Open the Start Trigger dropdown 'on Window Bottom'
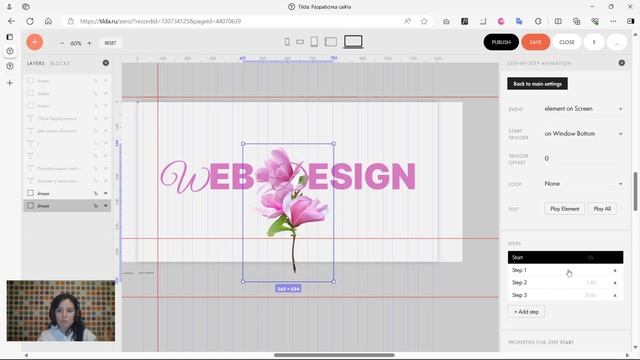The height and width of the screenshot is (360, 640). (x=583, y=133)
